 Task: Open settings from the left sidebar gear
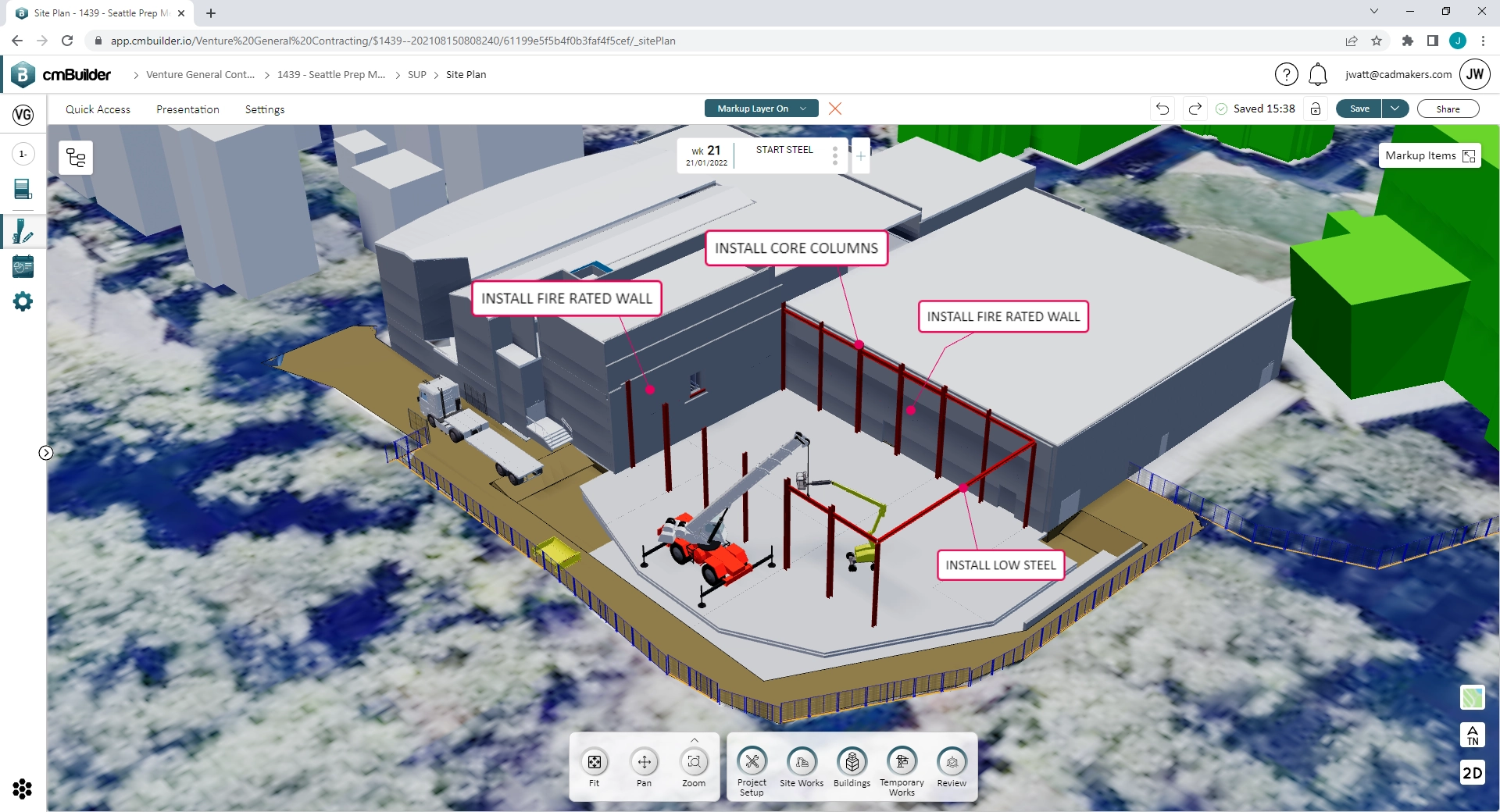tap(23, 301)
